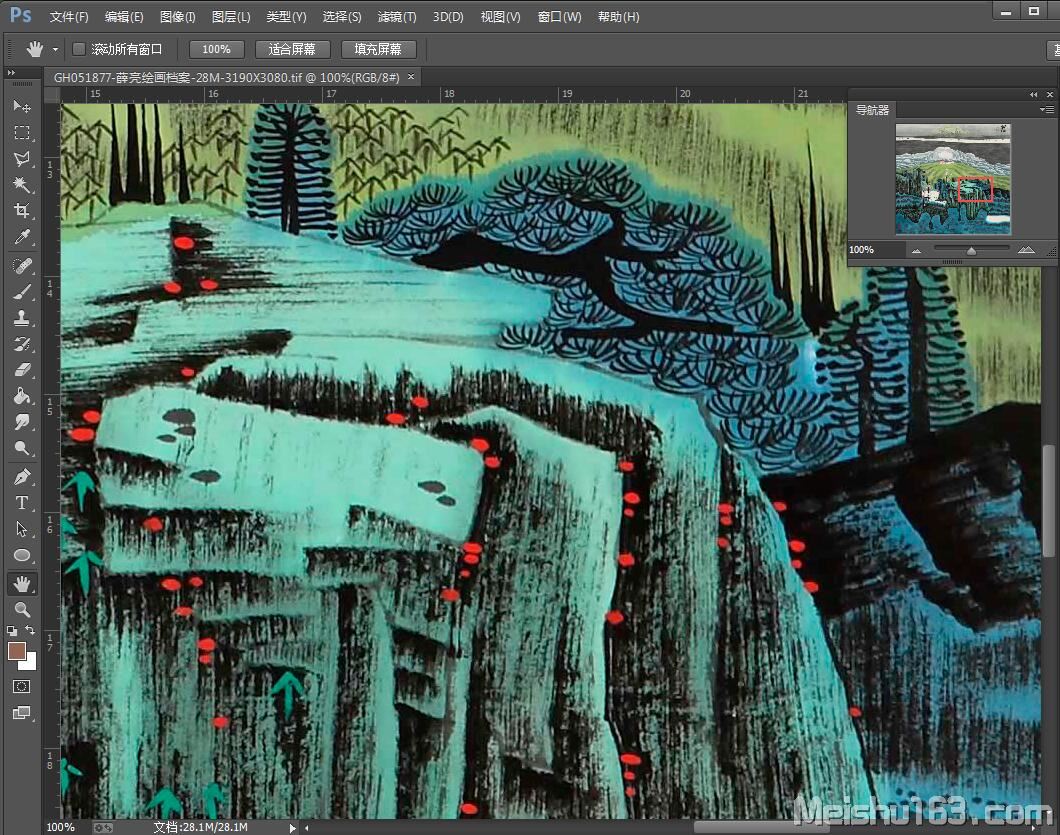Screen dimensions: 1060x835
Task: Click the Navigator zoom out icon
Action: [916, 251]
